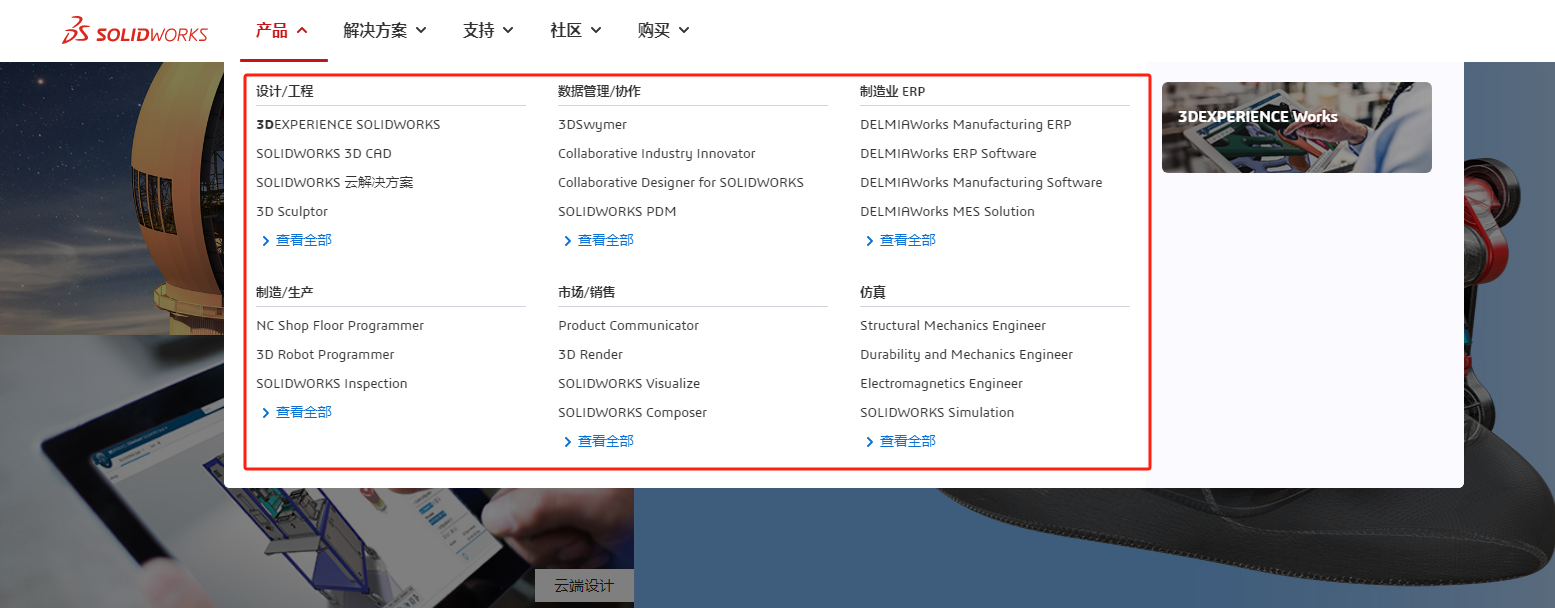Open the 3DEXPERIENCE Works thumbnail card
The width and height of the screenshot is (1555, 608).
(1296, 127)
